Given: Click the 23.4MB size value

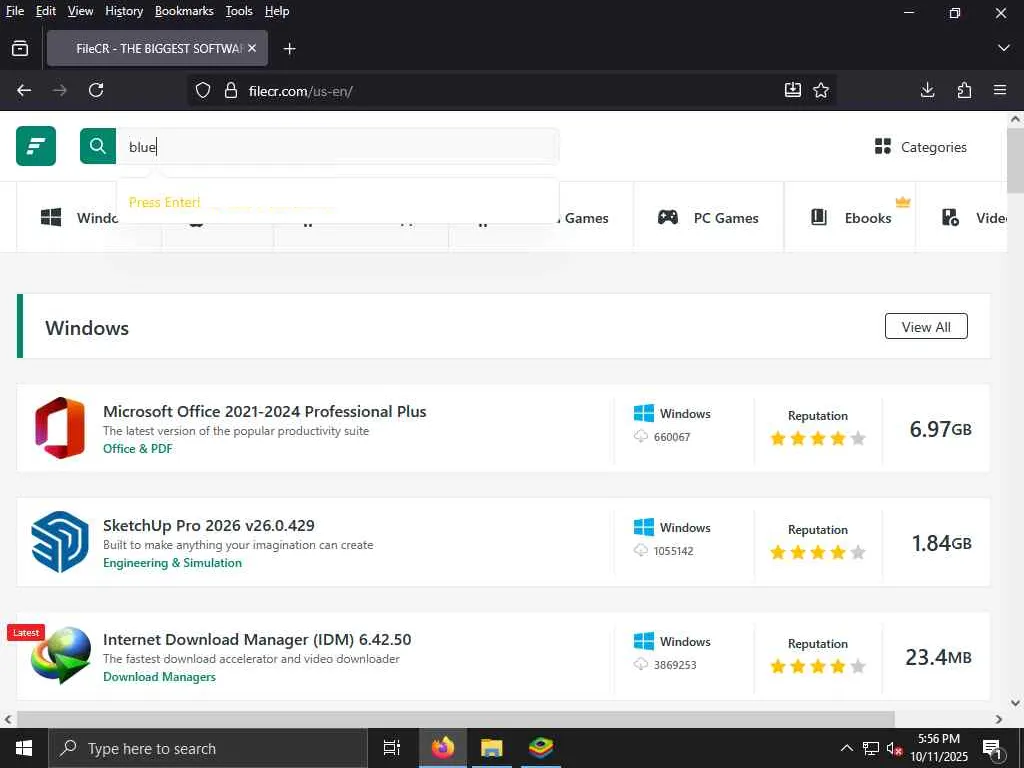Looking at the screenshot, I should tap(938, 656).
